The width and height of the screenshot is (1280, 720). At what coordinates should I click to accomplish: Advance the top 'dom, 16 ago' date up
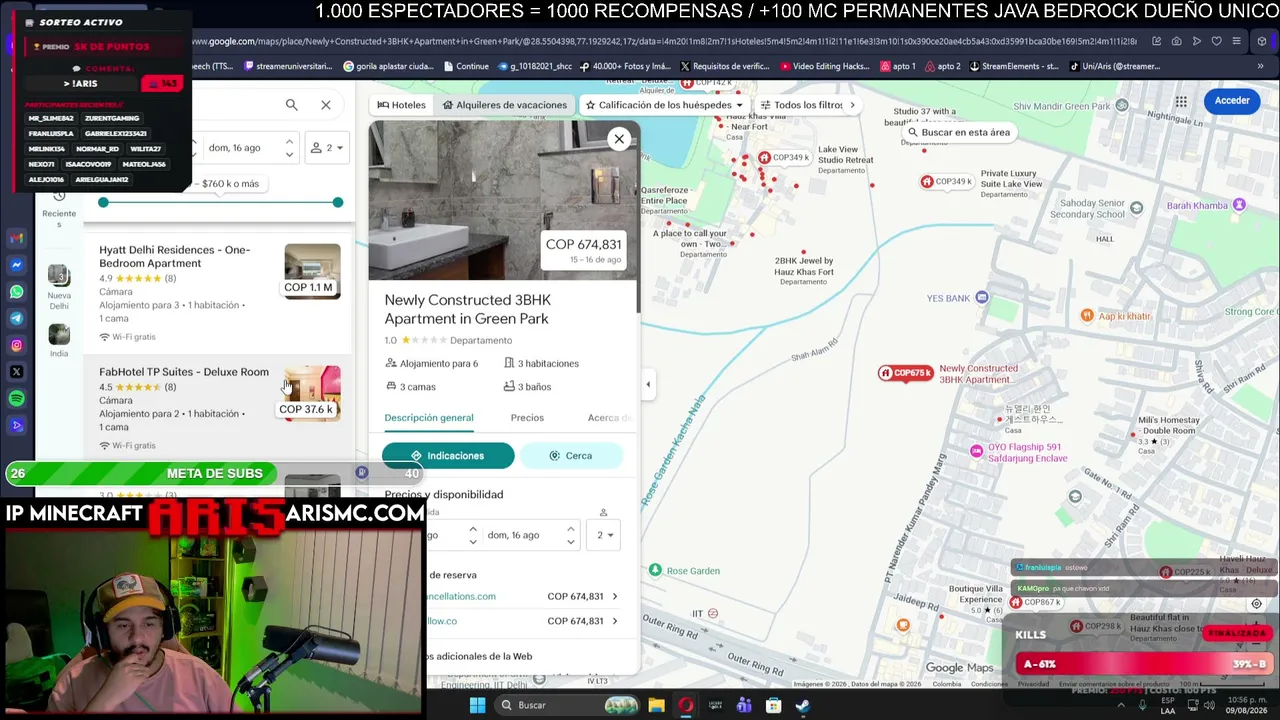coord(289,142)
